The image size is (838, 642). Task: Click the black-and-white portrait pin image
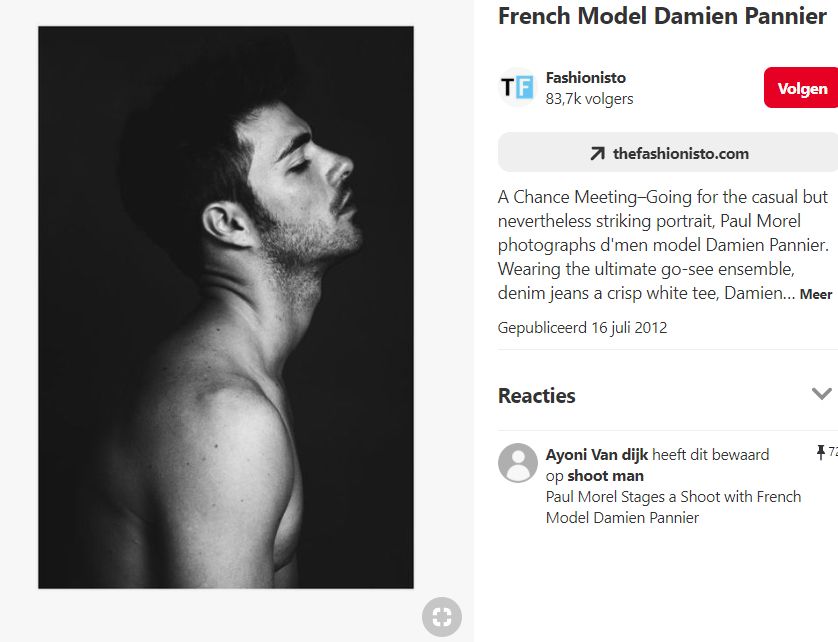click(x=226, y=307)
